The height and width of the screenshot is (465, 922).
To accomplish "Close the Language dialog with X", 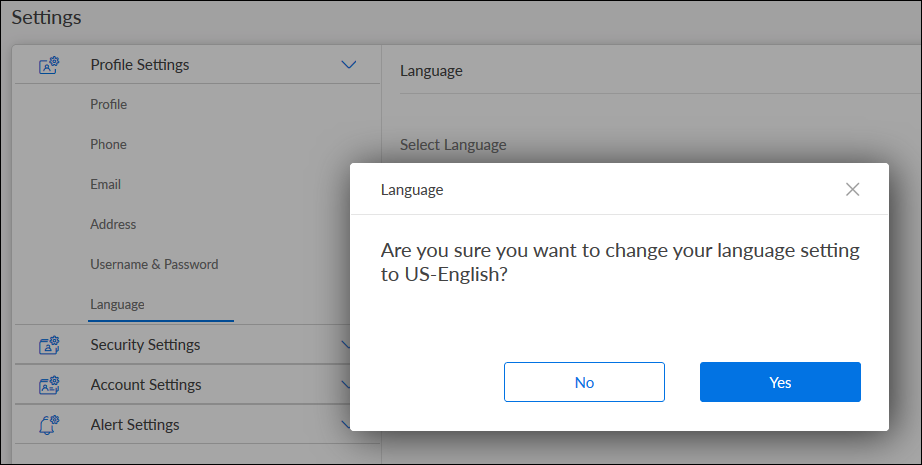I will [x=852, y=189].
